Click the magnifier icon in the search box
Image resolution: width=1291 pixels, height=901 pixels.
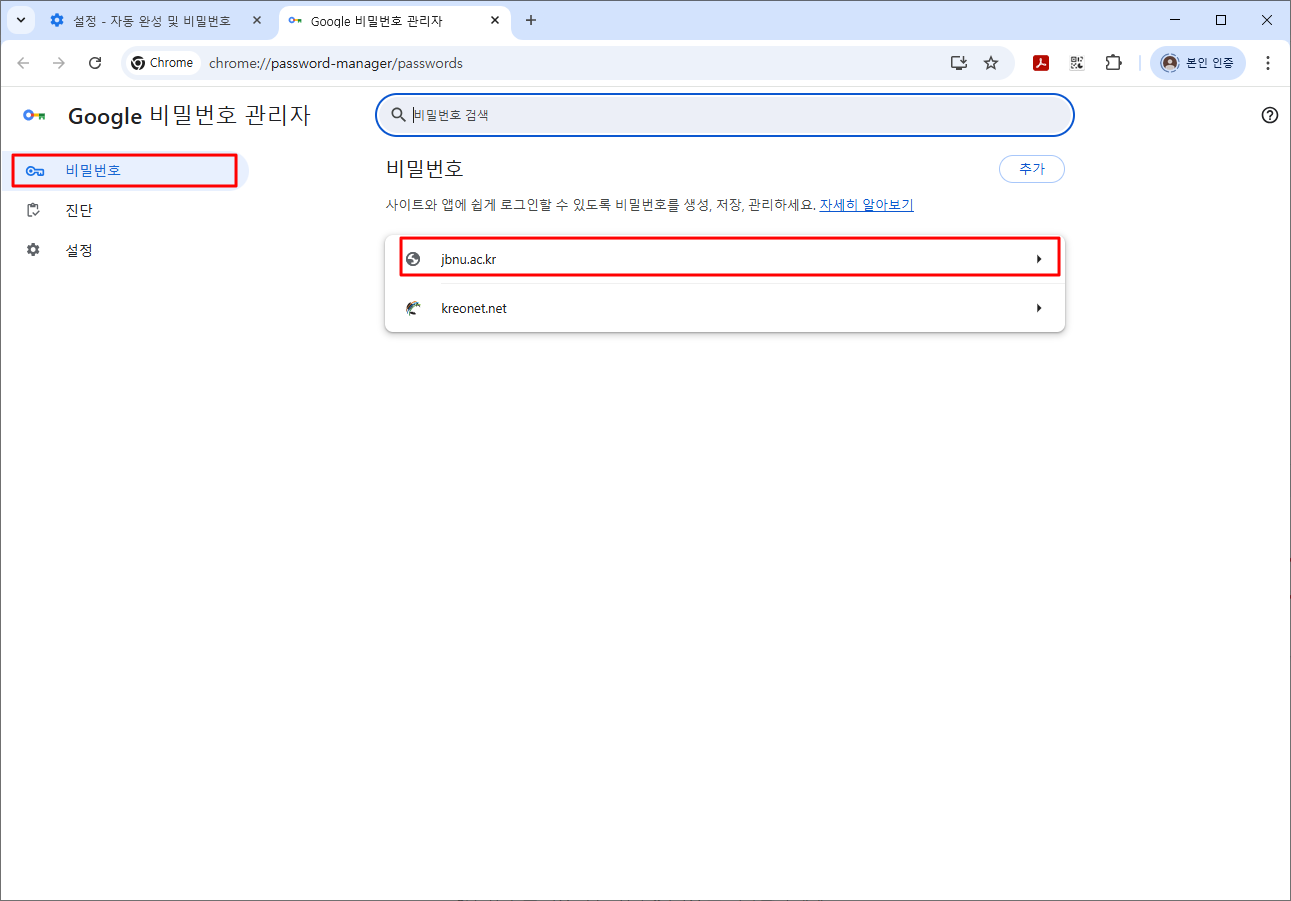[x=398, y=115]
